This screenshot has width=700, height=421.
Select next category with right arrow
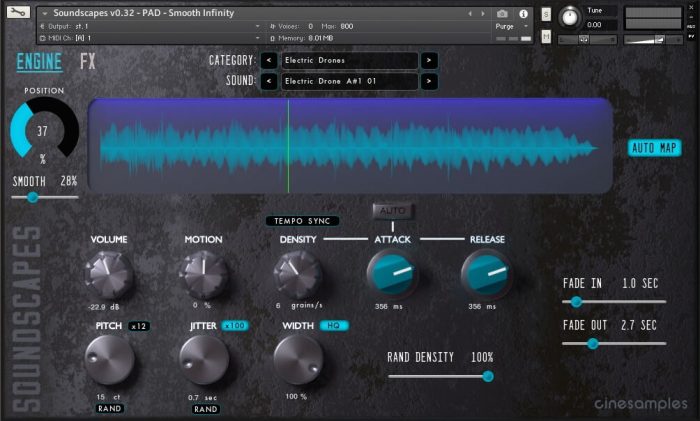(x=429, y=60)
